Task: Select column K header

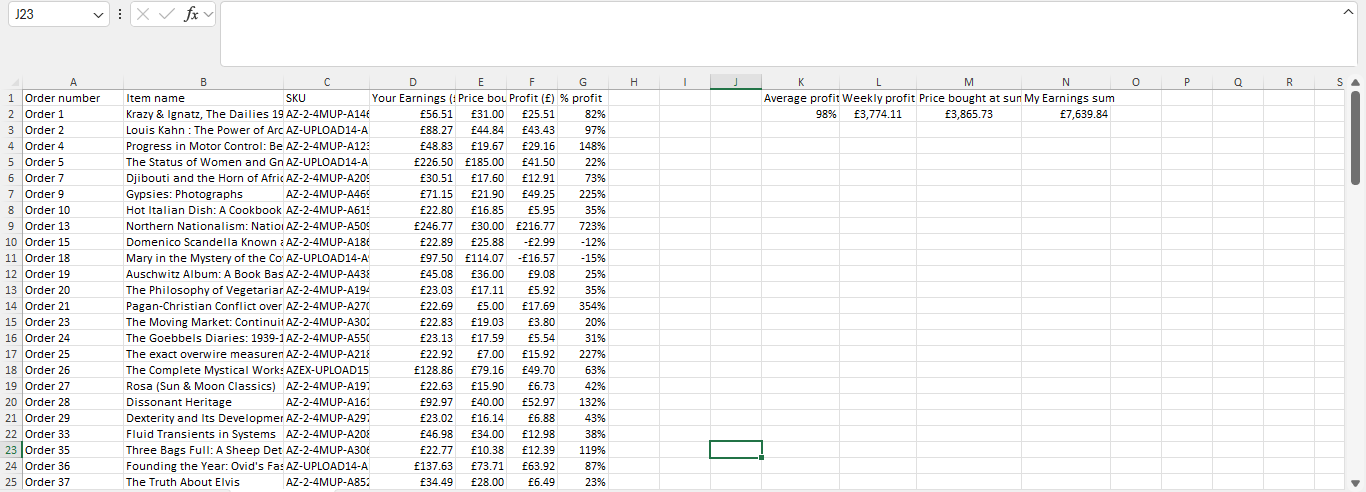Action: (801, 82)
